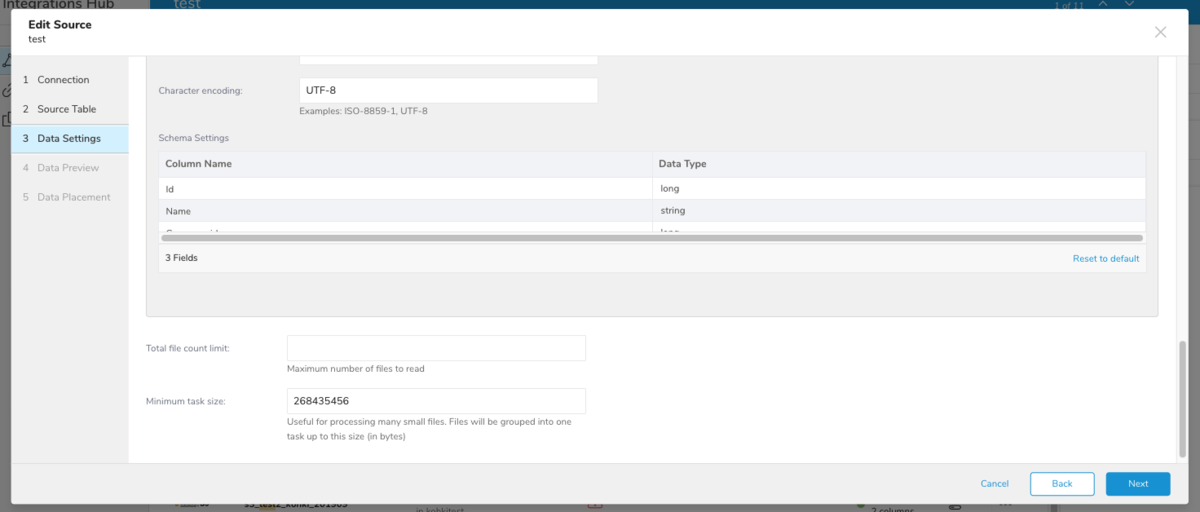
Task: Open the Source Table step
Action: (x=66, y=109)
